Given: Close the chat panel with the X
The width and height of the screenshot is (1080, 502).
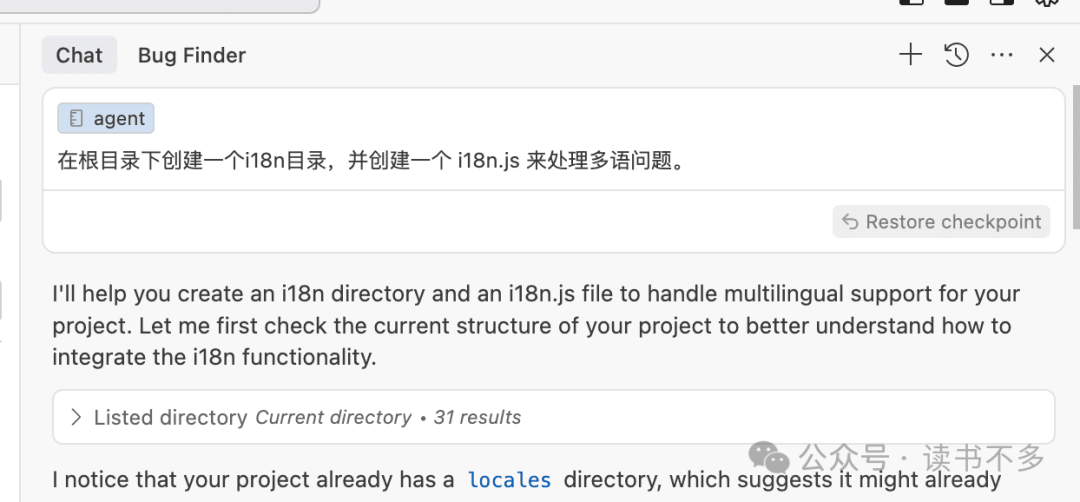Looking at the screenshot, I should (x=1047, y=55).
